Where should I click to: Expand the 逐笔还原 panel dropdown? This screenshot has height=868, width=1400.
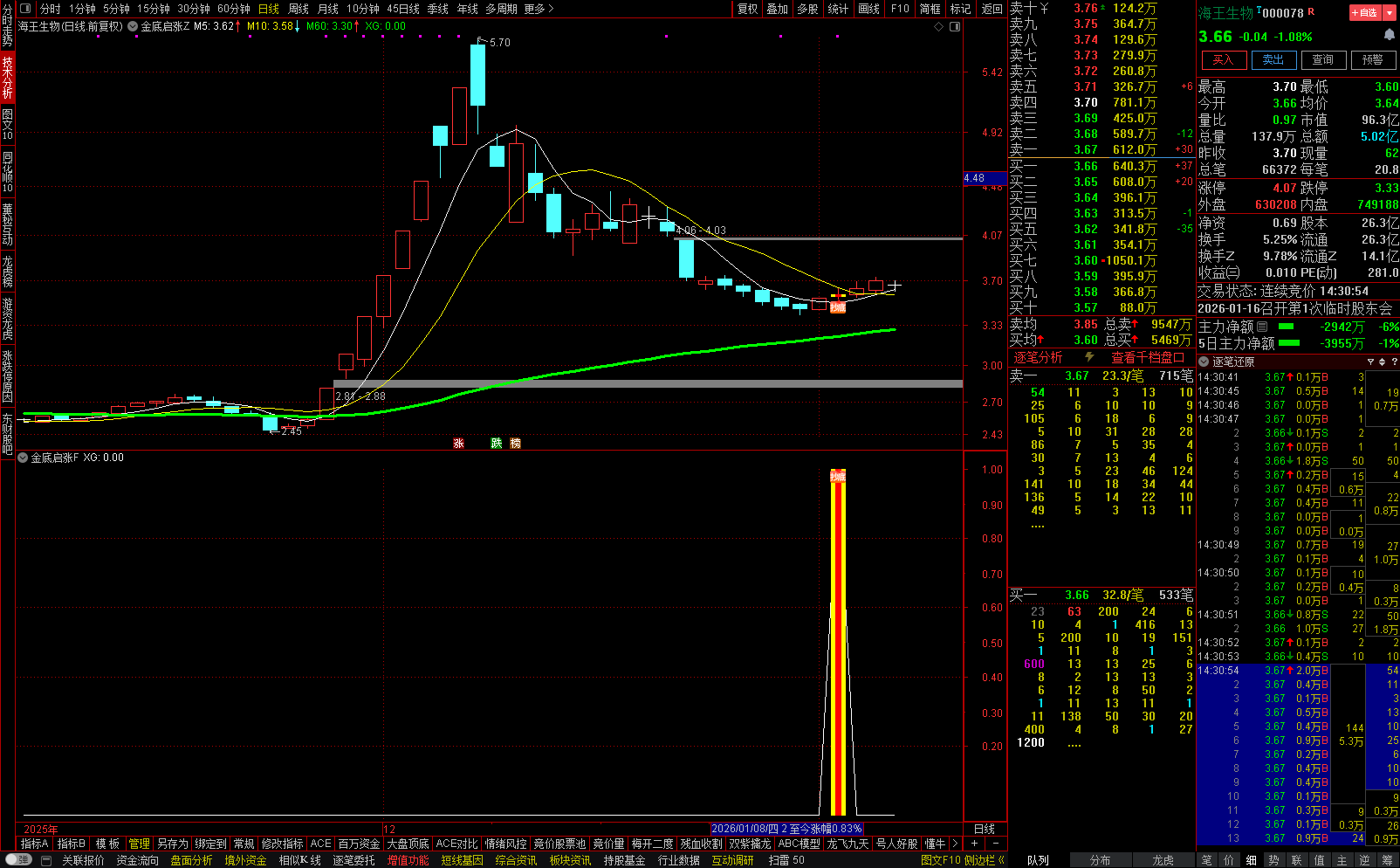(1204, 362)
